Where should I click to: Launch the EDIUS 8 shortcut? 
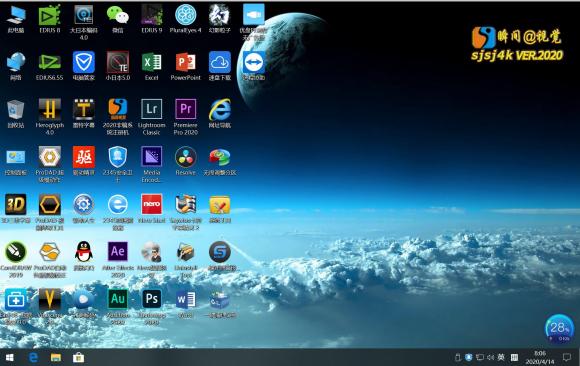[50, 16]
